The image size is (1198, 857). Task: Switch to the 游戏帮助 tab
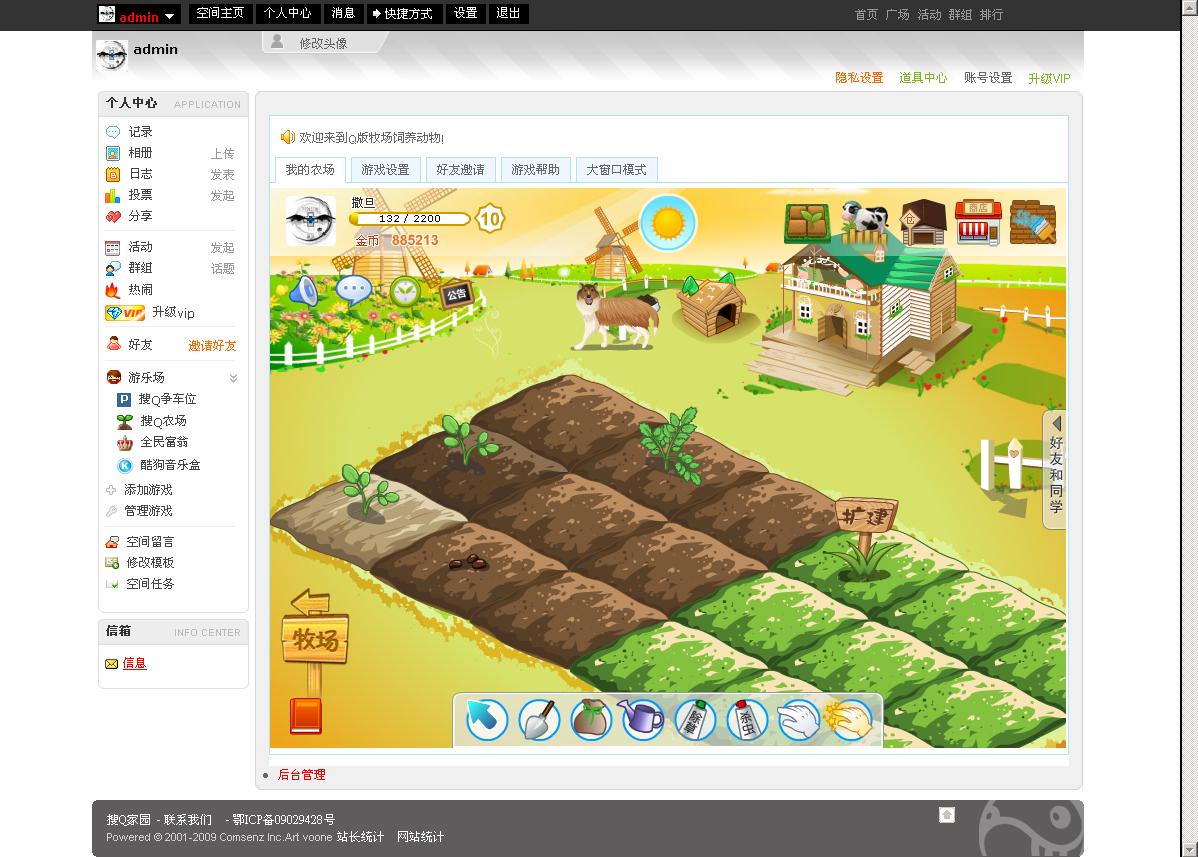tap(536, 170)
